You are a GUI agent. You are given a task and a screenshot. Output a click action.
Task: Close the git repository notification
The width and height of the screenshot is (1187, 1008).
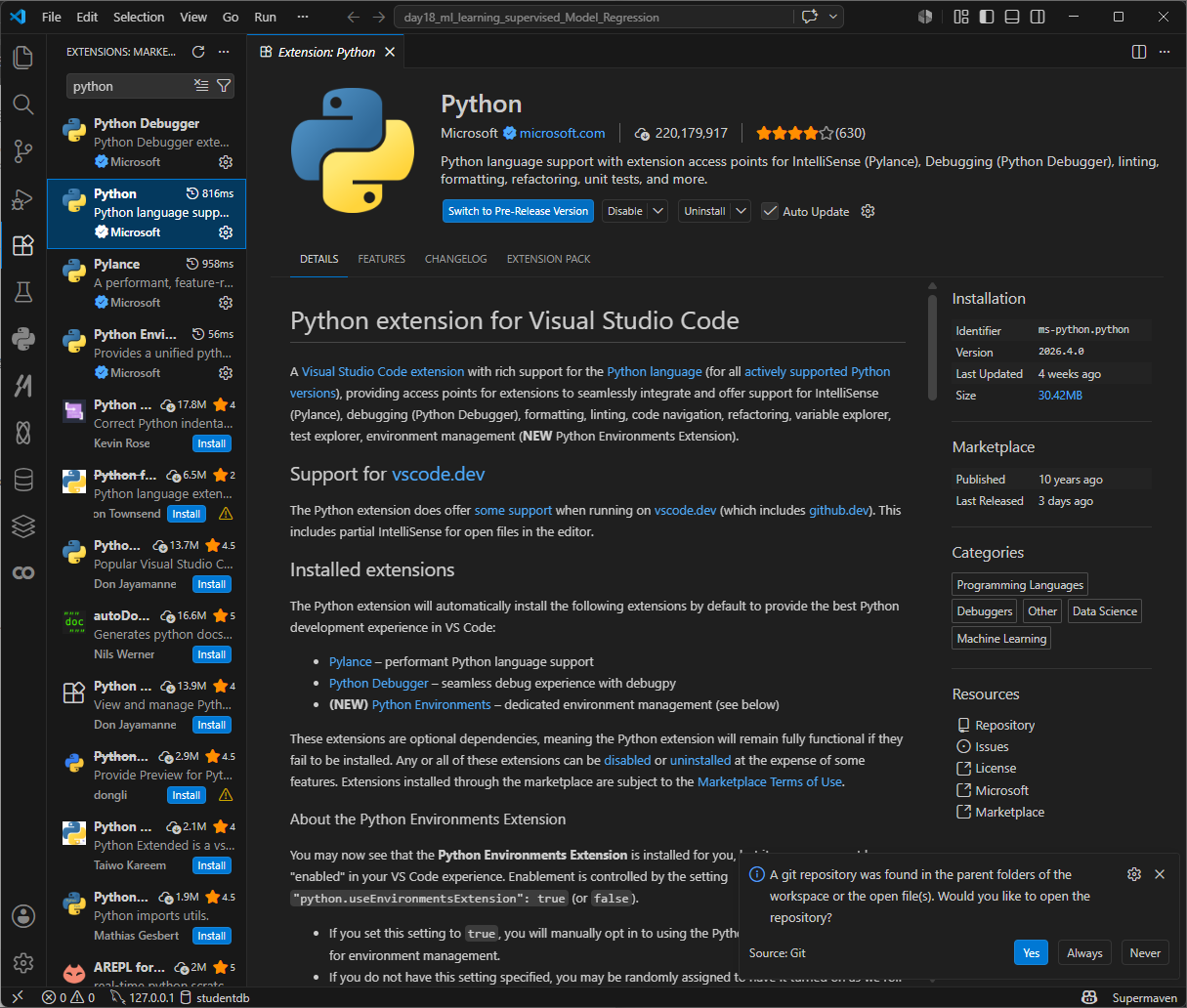click(x=1160, y=874)
